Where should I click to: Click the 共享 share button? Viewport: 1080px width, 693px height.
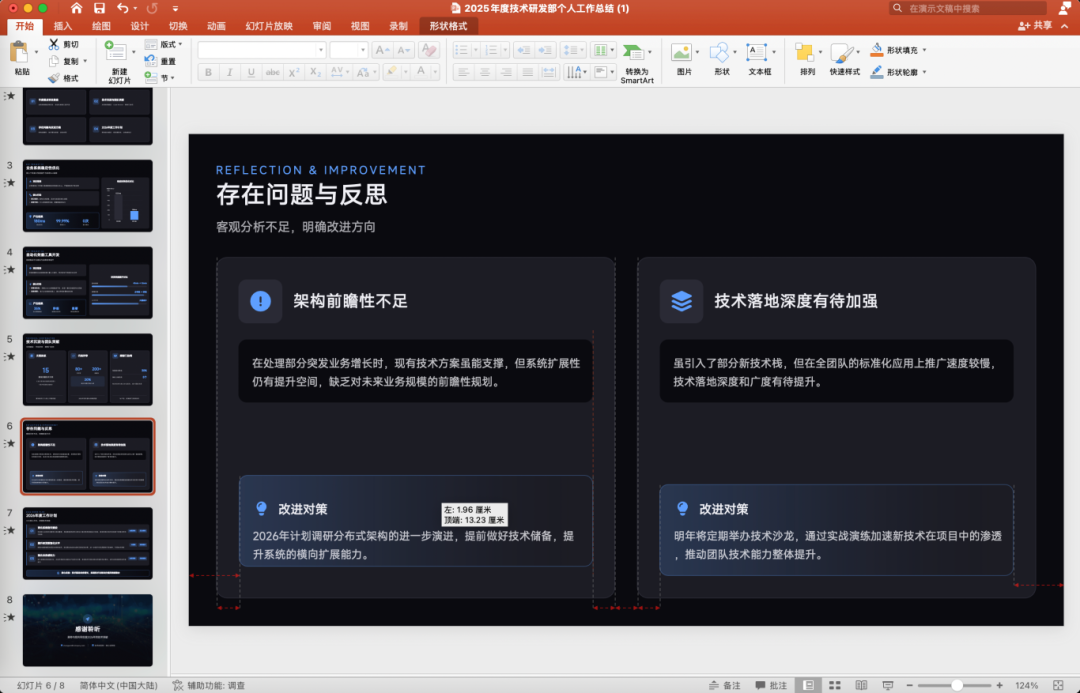[x=1035, y=25]
